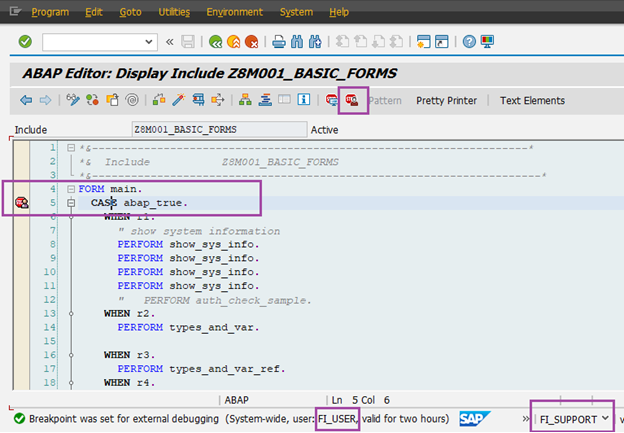This screenshot has height=433, width=624.
Task: Click the blue left arrow navigation icon
Action: (x=26, y=100)
